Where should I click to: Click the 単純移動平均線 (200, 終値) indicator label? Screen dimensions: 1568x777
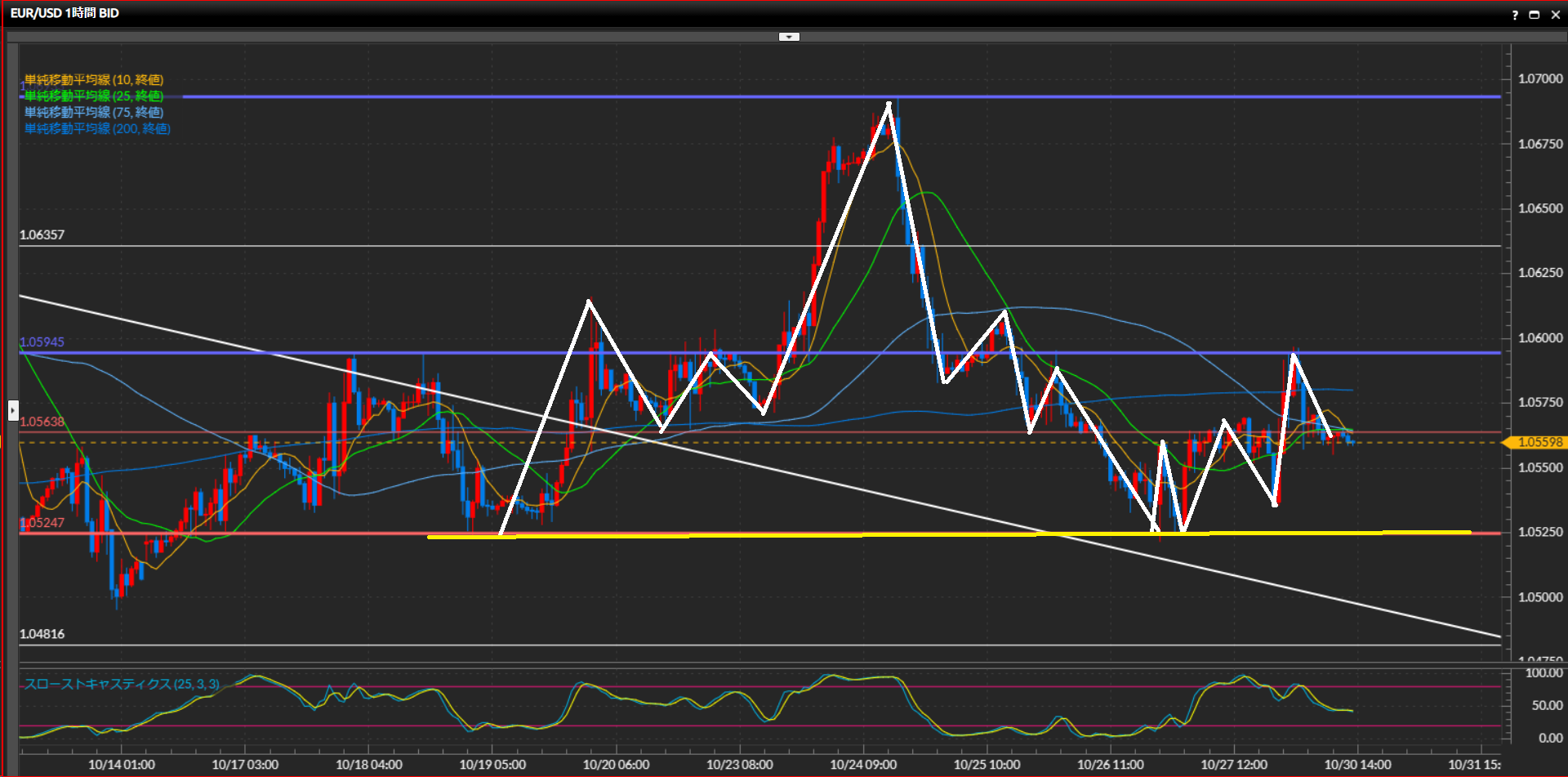[x=97, y=128]
